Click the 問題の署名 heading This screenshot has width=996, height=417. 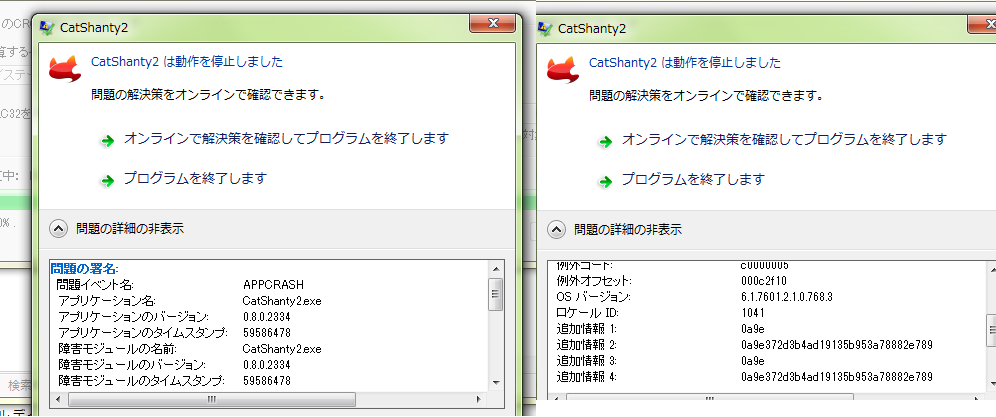[84, 268]
